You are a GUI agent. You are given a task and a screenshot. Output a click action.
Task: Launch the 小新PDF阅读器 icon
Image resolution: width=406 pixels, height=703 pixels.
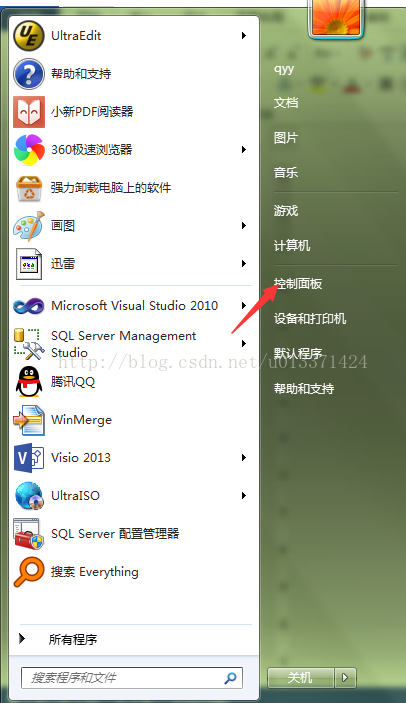(x=29, y=112)
